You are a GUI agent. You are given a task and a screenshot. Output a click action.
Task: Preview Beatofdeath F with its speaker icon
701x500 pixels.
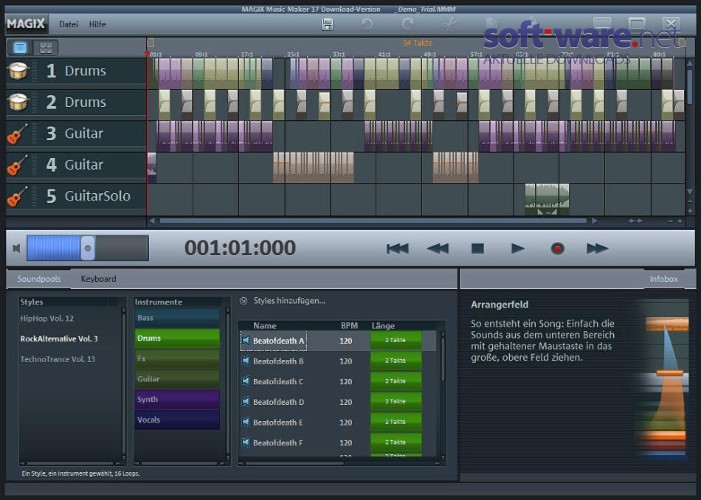coord(245,443)
